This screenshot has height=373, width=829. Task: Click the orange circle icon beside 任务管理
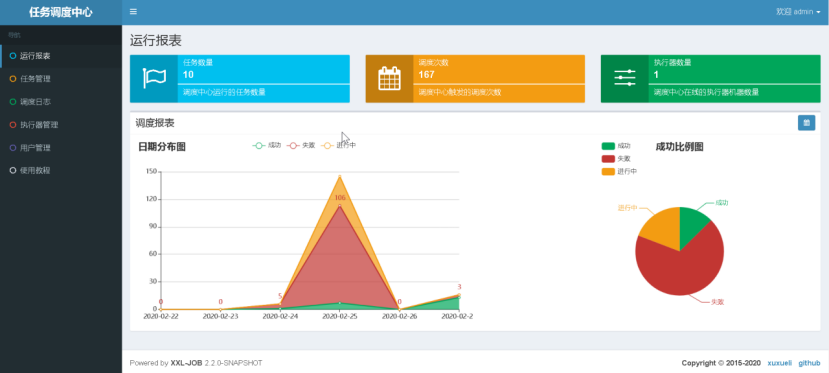click(x=13, y=79)
